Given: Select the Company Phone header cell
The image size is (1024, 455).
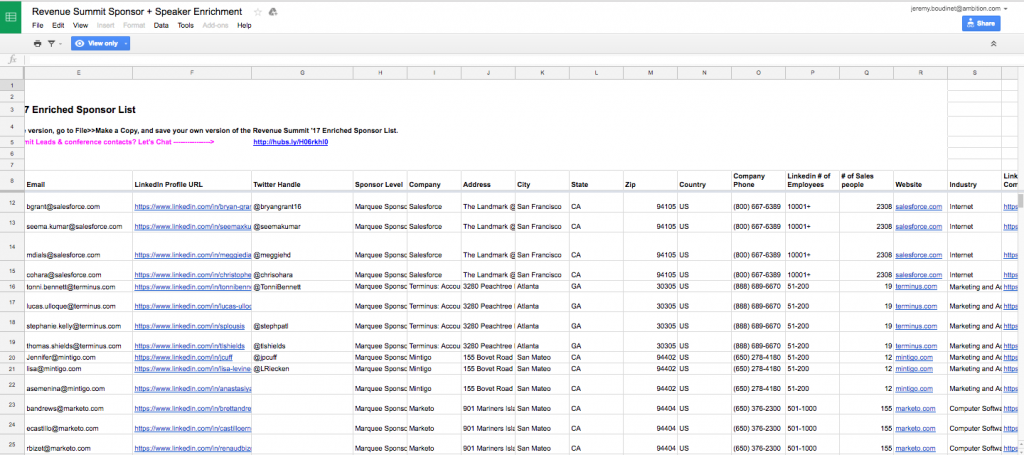Looking at the screenshot, I should coord(758,180).
